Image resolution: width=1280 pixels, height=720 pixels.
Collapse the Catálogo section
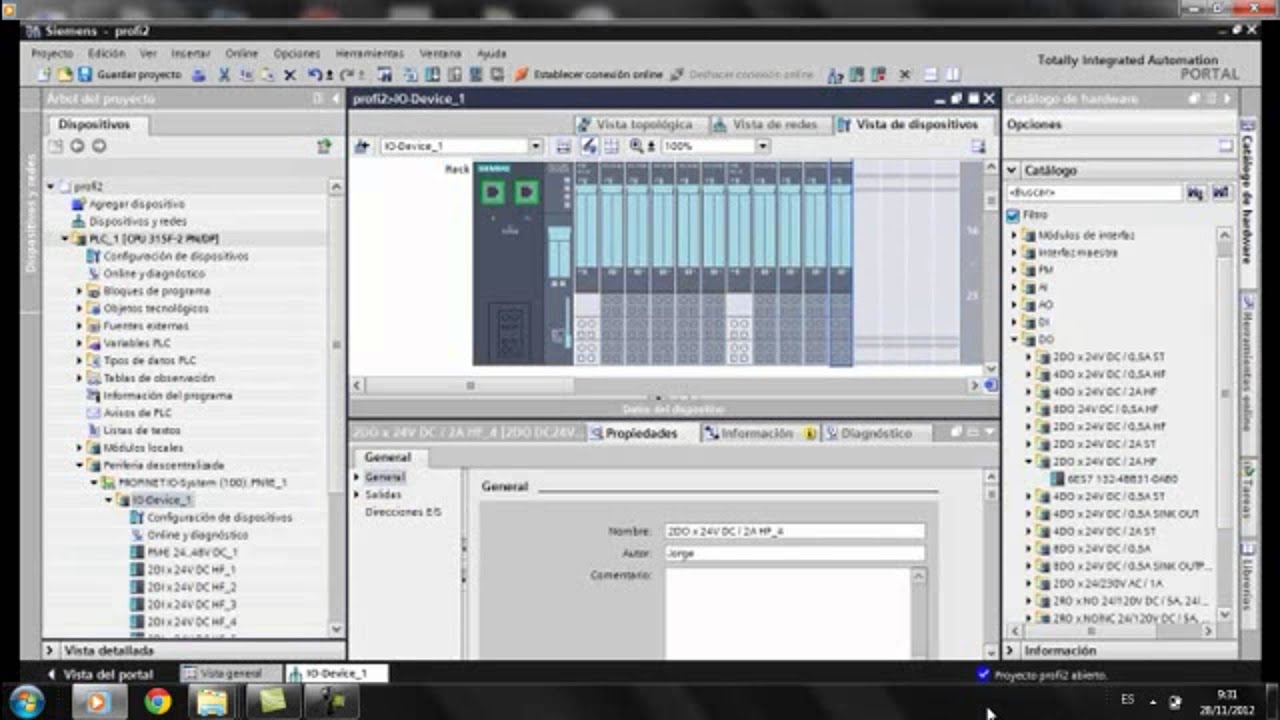click(x=1012, y=170)
